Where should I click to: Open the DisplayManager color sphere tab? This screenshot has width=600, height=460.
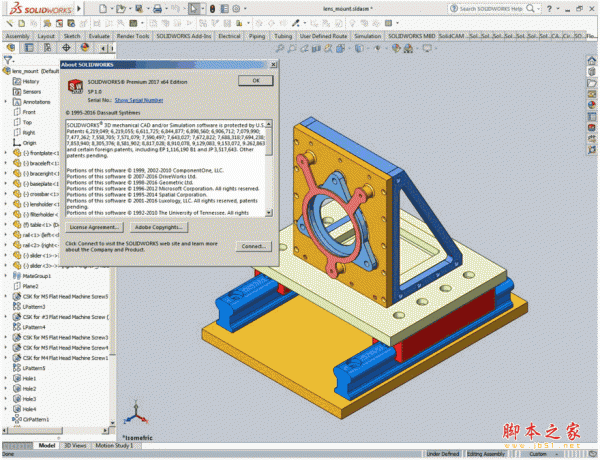(x=85, y=47)
